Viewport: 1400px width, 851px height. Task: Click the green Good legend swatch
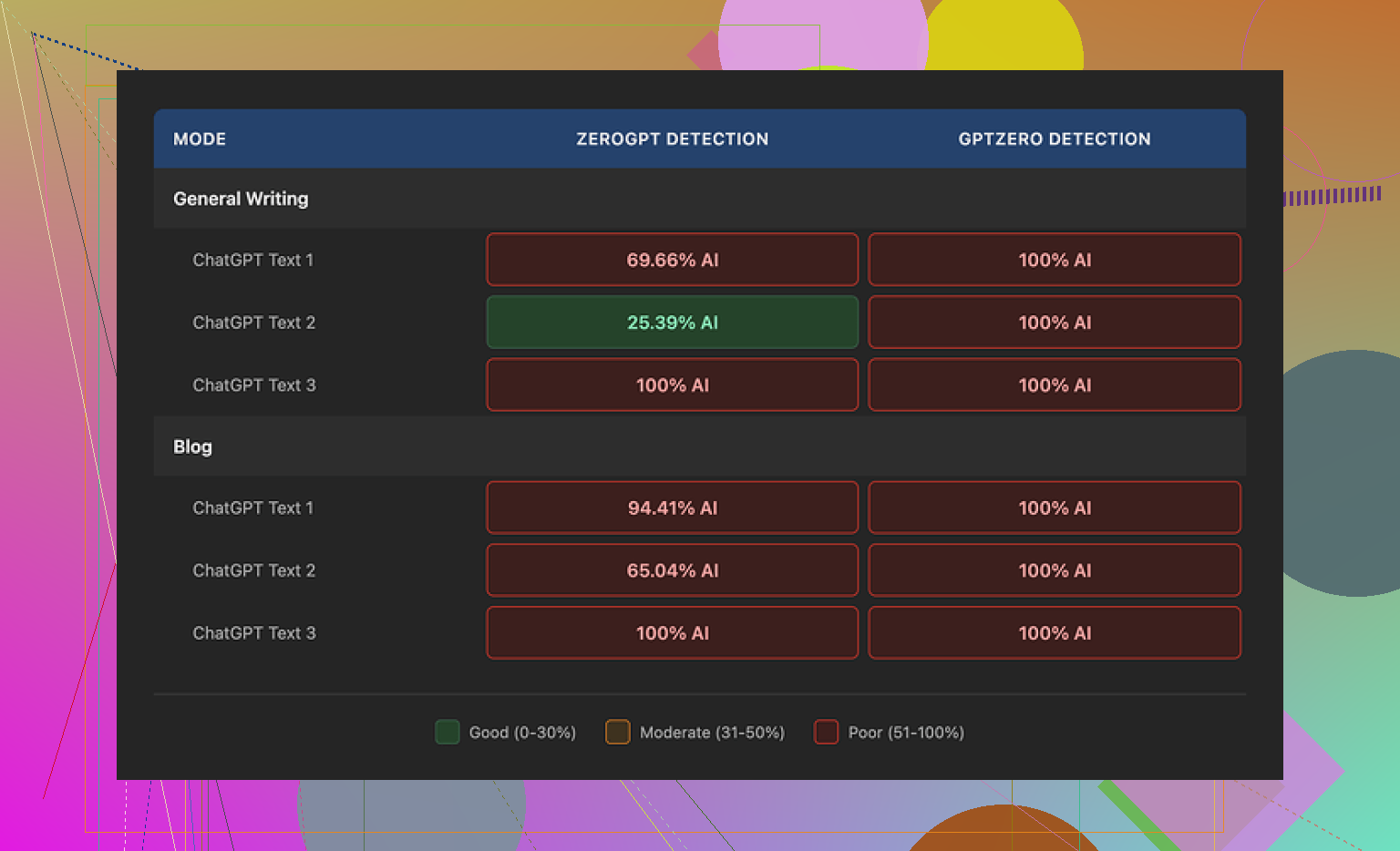tap(447, 732)
